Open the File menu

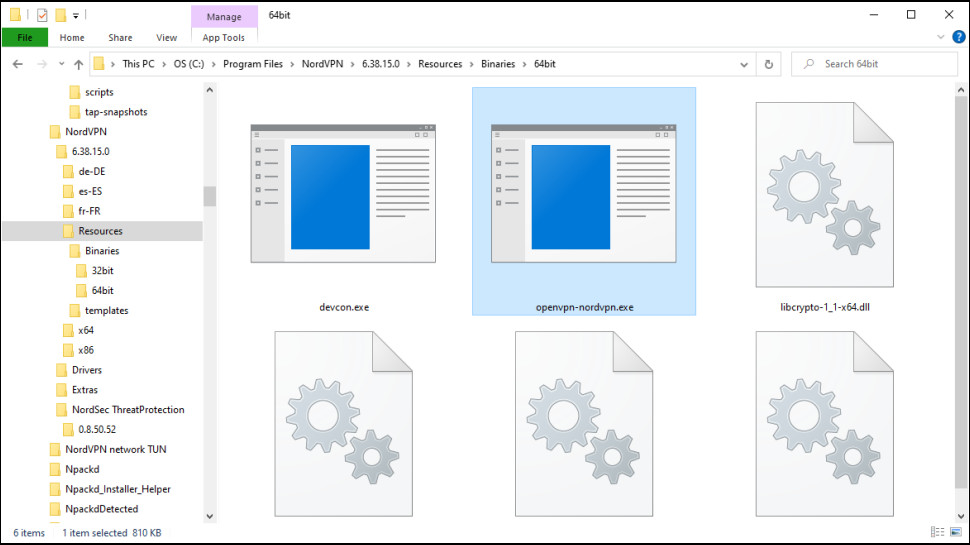25,37
